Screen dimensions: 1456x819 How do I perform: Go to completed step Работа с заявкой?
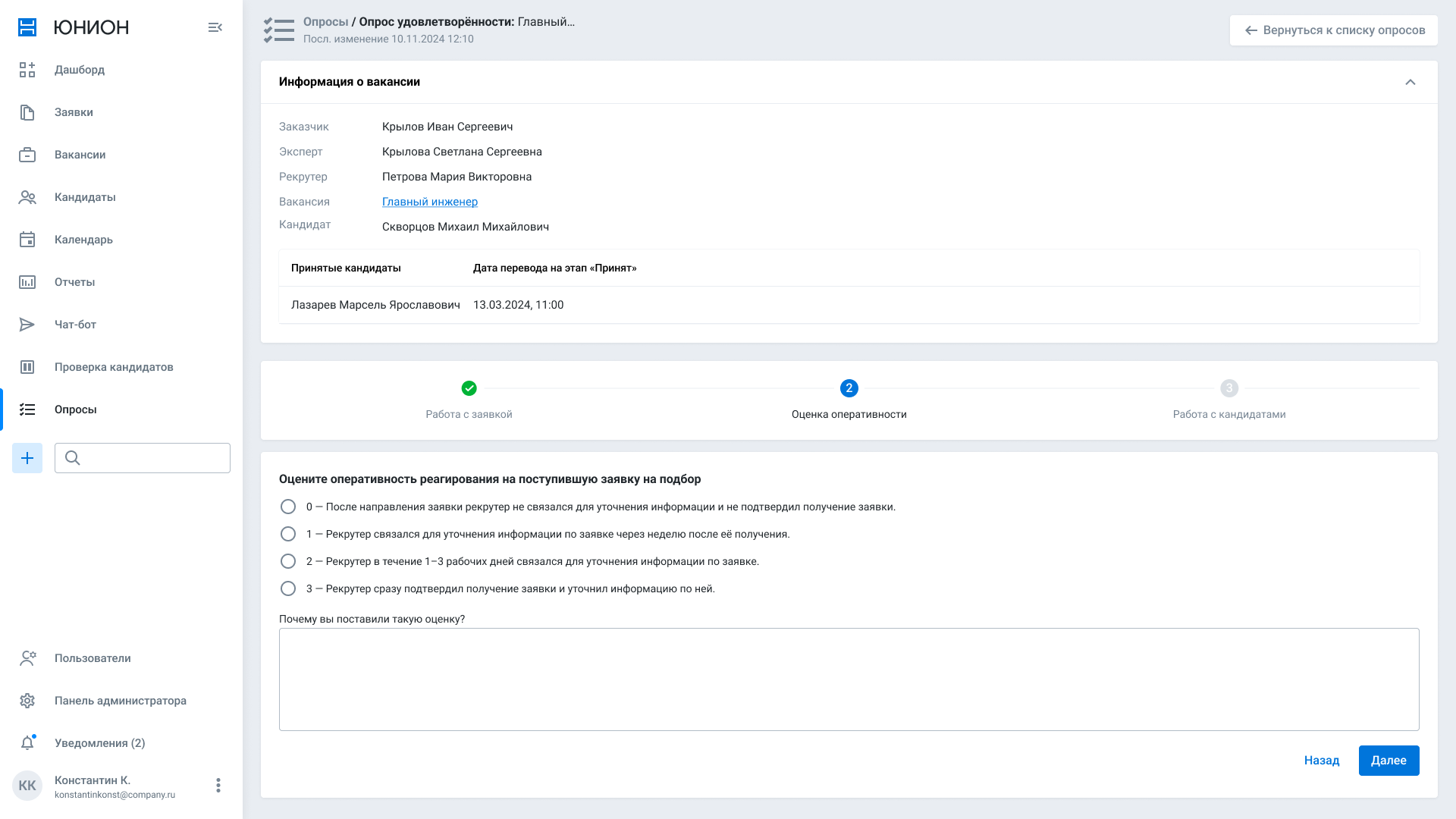[x=469, y=388]
